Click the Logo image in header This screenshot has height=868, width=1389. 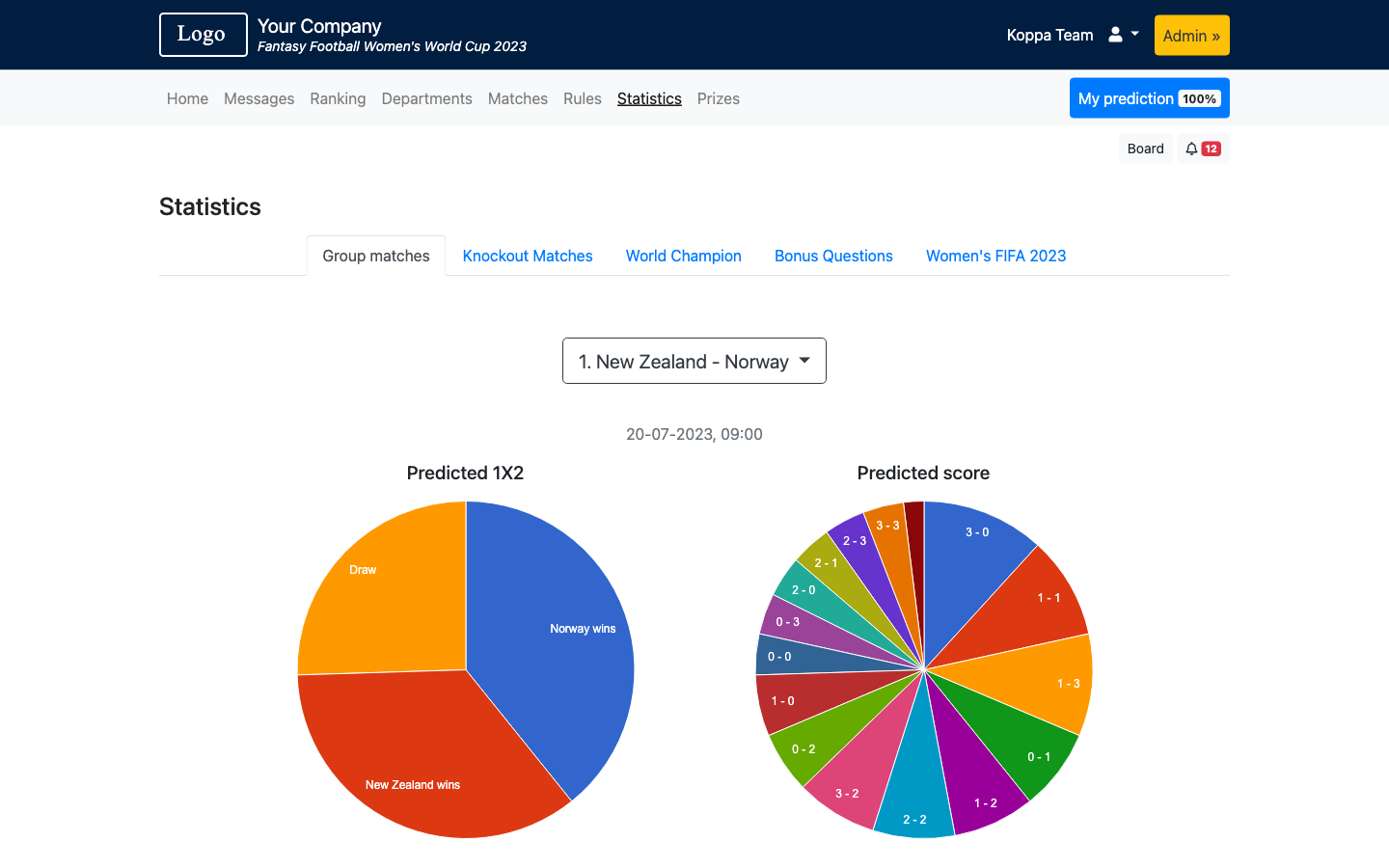tap(203, 35)
